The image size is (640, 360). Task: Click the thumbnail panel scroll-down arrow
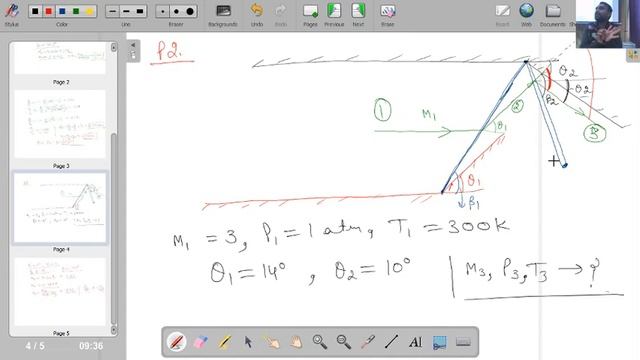click(x=113, y=330)
